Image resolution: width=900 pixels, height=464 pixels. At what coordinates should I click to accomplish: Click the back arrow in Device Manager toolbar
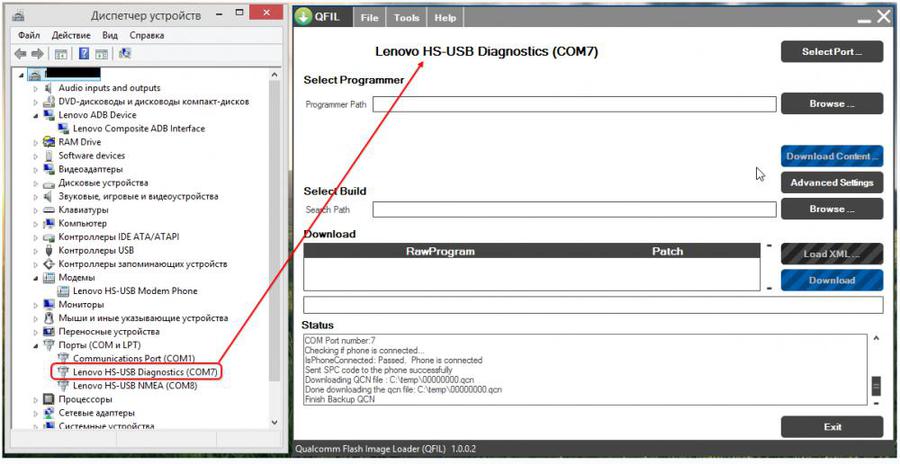click(x=21, y=54)
